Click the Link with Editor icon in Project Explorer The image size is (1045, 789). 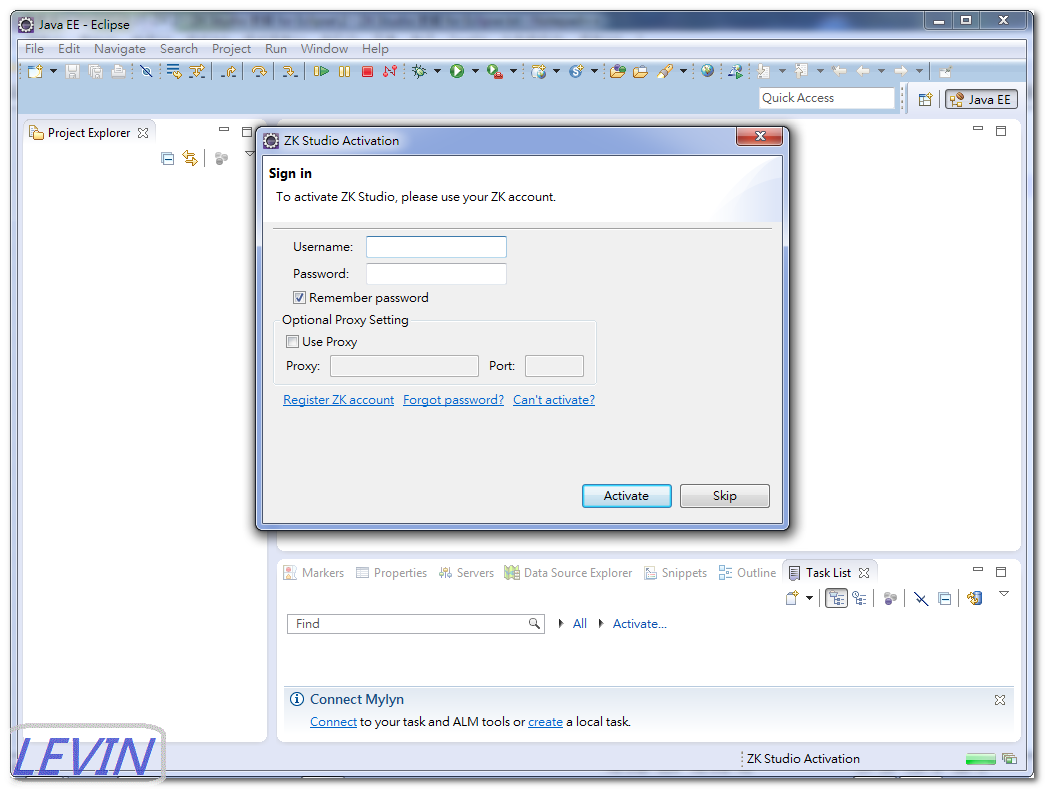coord(190,159)
